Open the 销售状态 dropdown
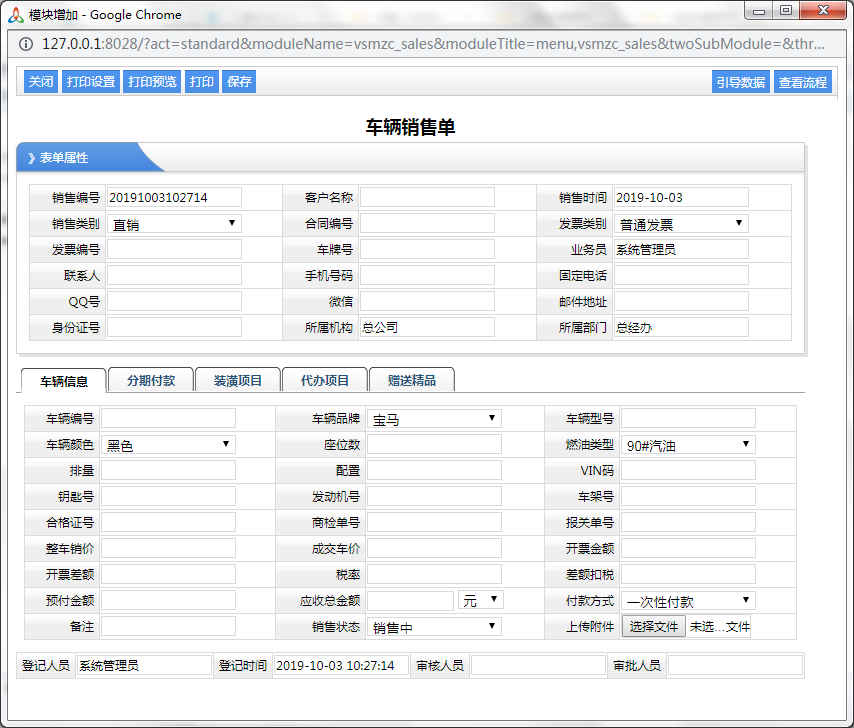 434,626
